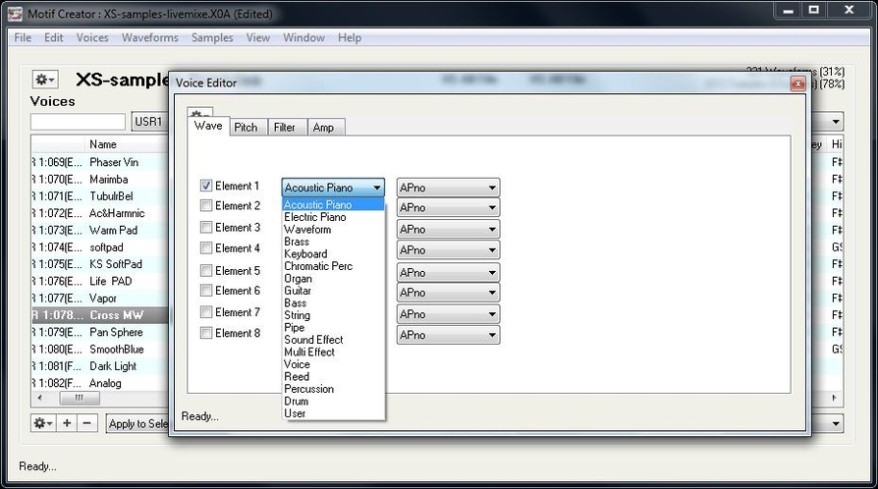The image size is (878, 489).
Task: Select the Warm Pad voice row
Action: tap(100, 230)
